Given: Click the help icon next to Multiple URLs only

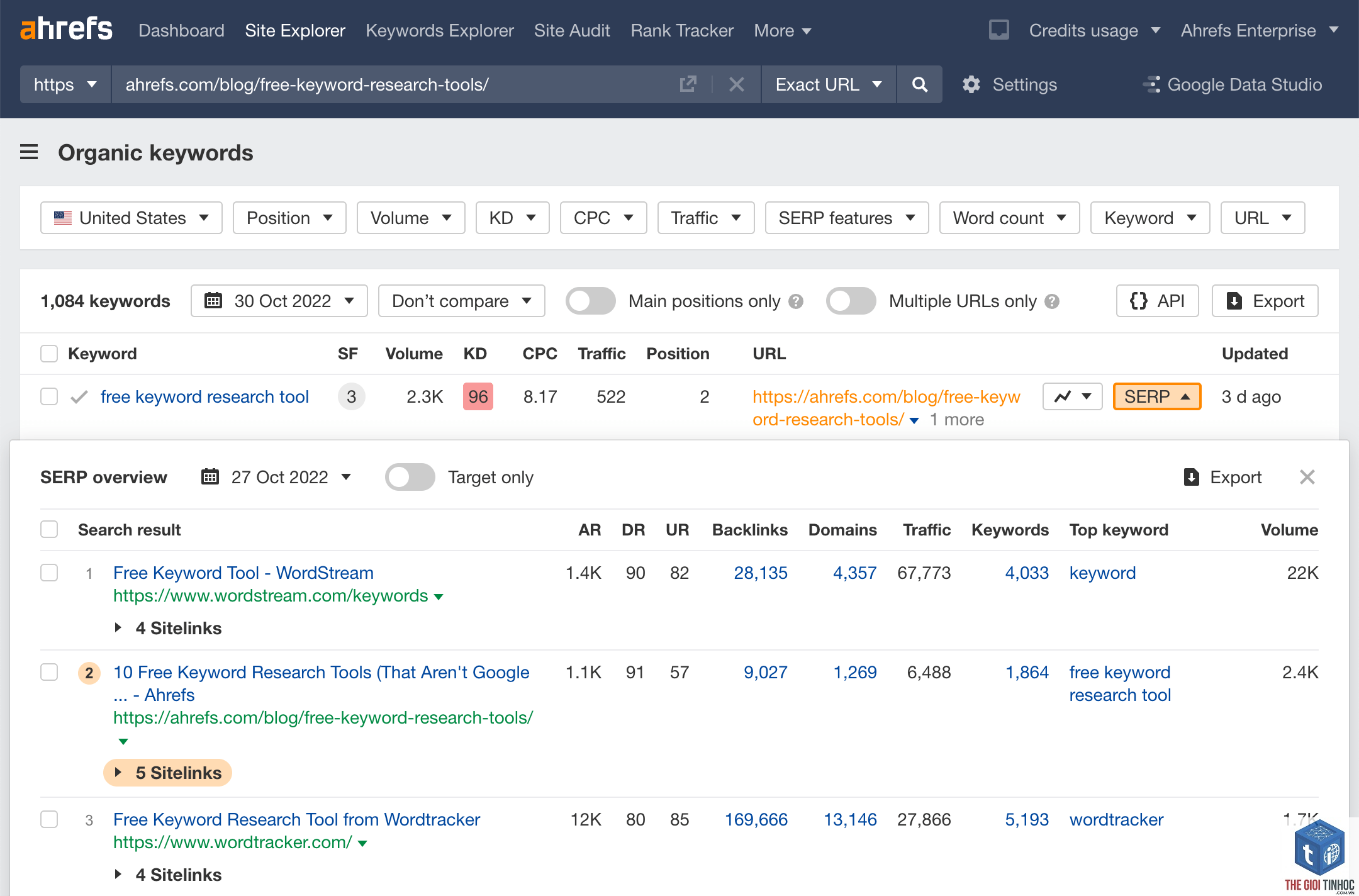Looking at the screenshot, I should click(1052, 301).
